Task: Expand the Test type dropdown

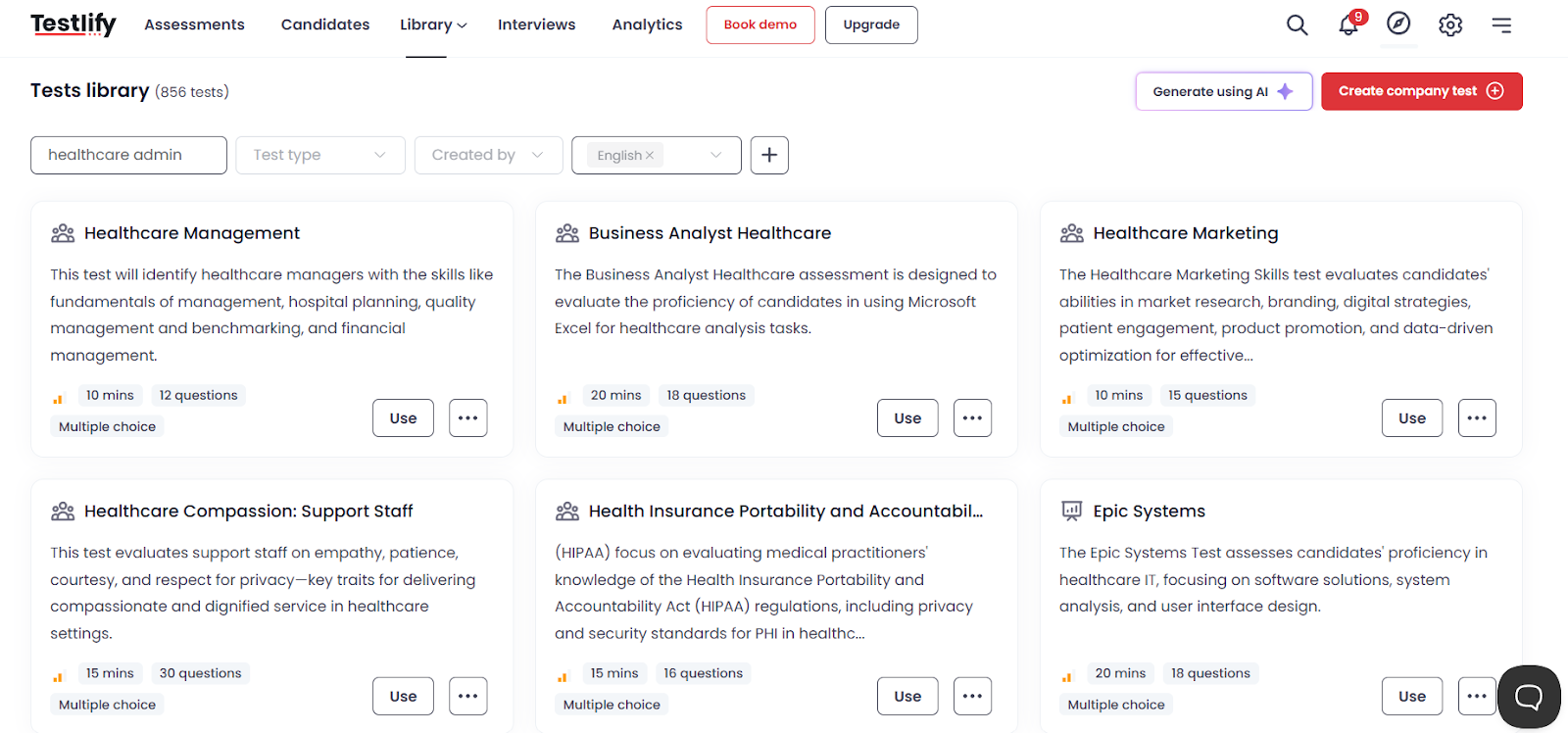Action: click(x=320, y=155)
